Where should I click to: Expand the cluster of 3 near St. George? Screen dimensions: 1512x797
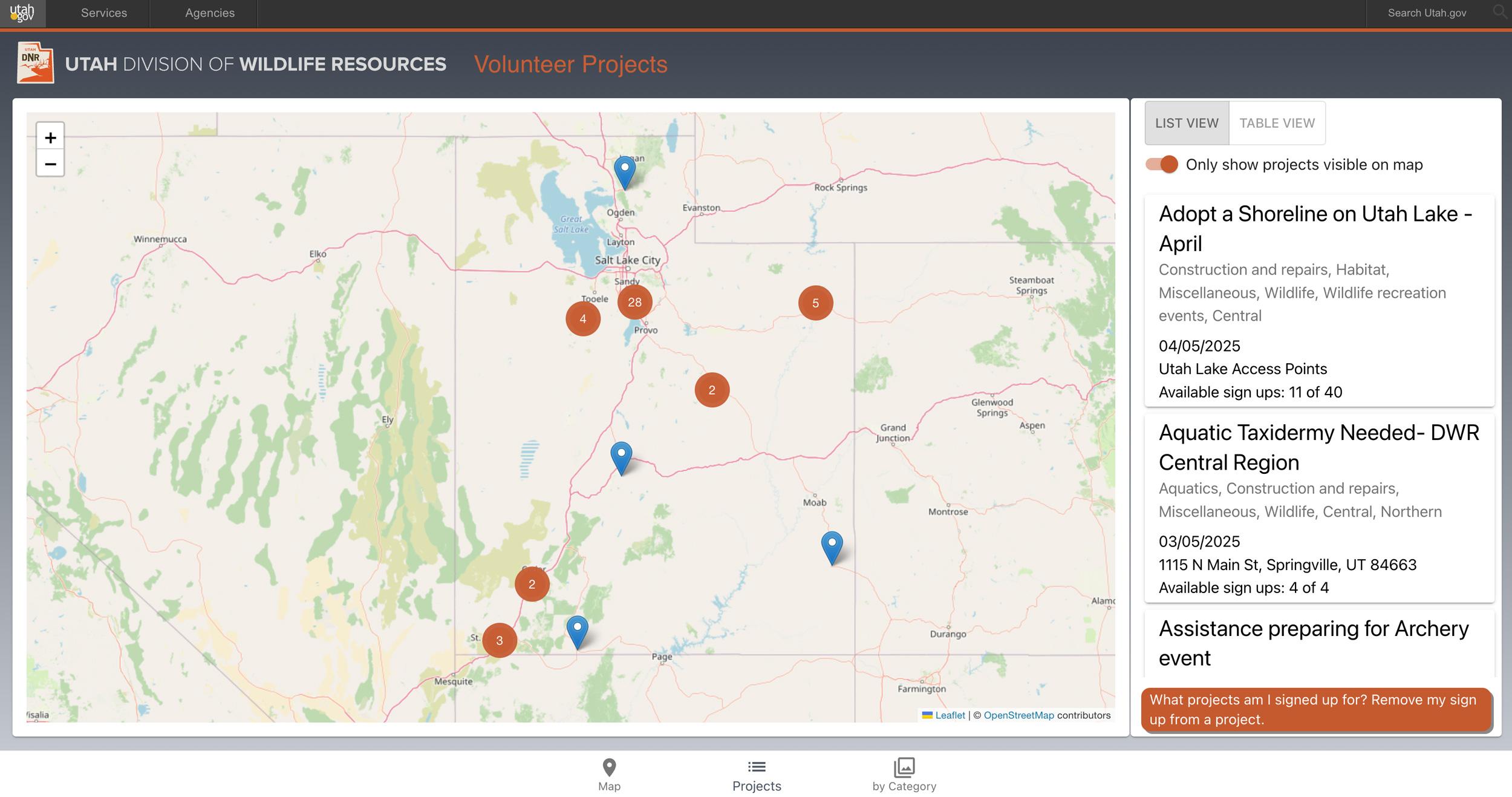500,640
